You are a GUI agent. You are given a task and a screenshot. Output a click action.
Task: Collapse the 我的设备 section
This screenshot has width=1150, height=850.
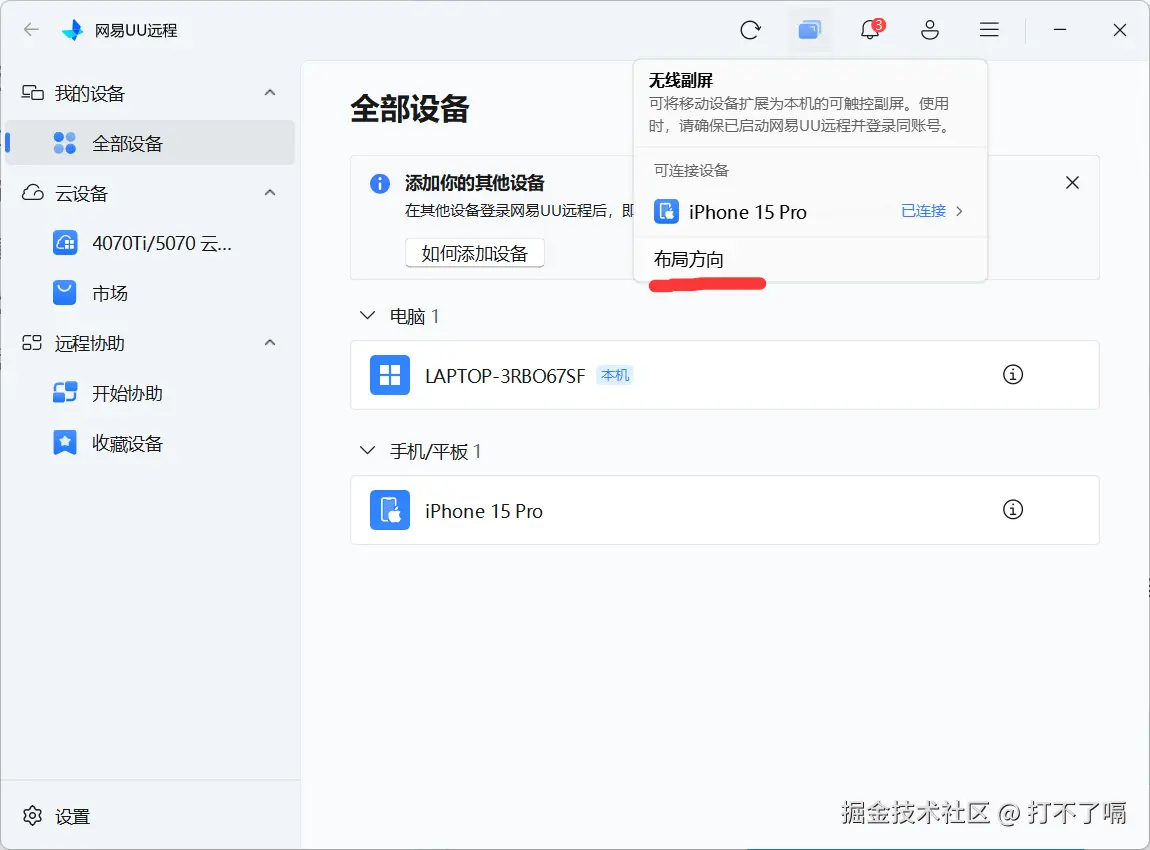pyautogui.click(x=270, y=92)
